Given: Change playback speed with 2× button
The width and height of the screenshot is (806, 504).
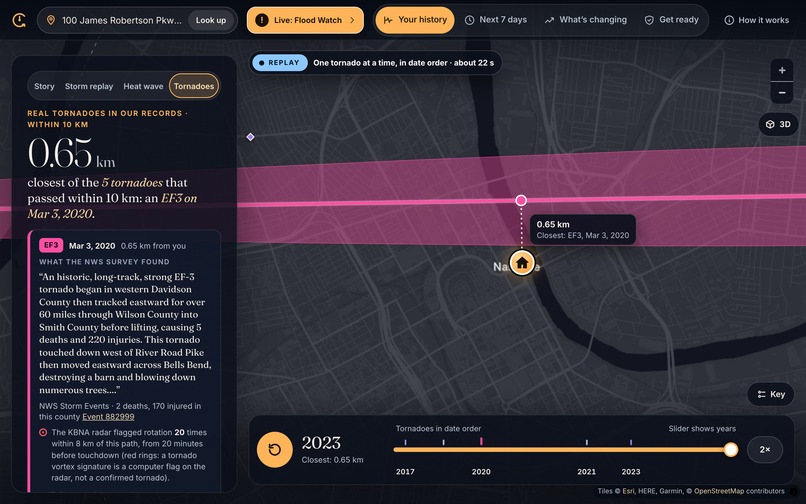Looking at the screenshot, I should pos(765,449).
